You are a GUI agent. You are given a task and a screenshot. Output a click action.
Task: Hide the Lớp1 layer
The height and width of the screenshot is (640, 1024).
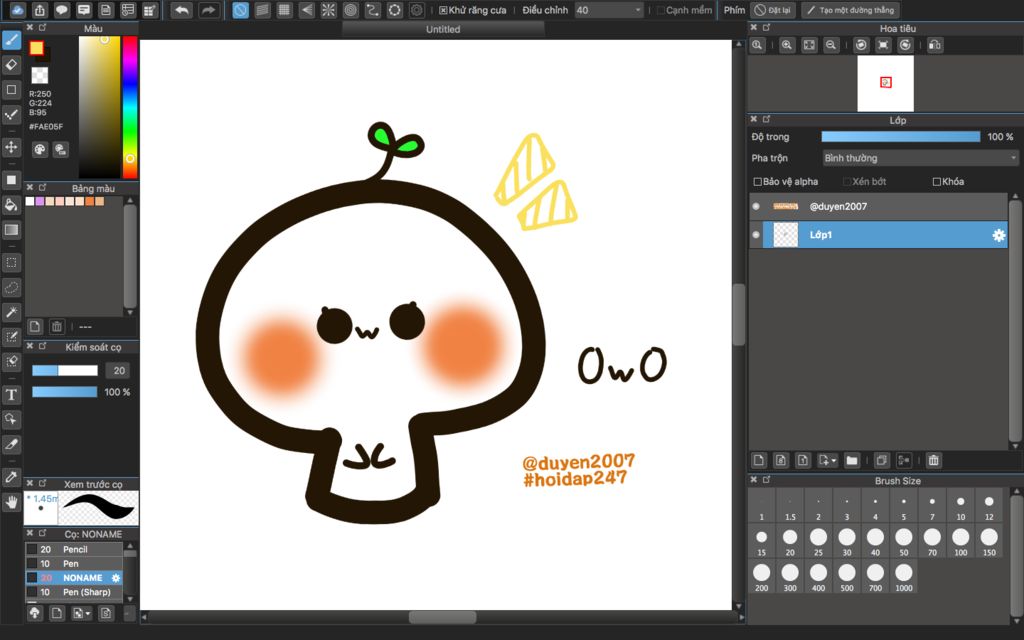point(756,235)
